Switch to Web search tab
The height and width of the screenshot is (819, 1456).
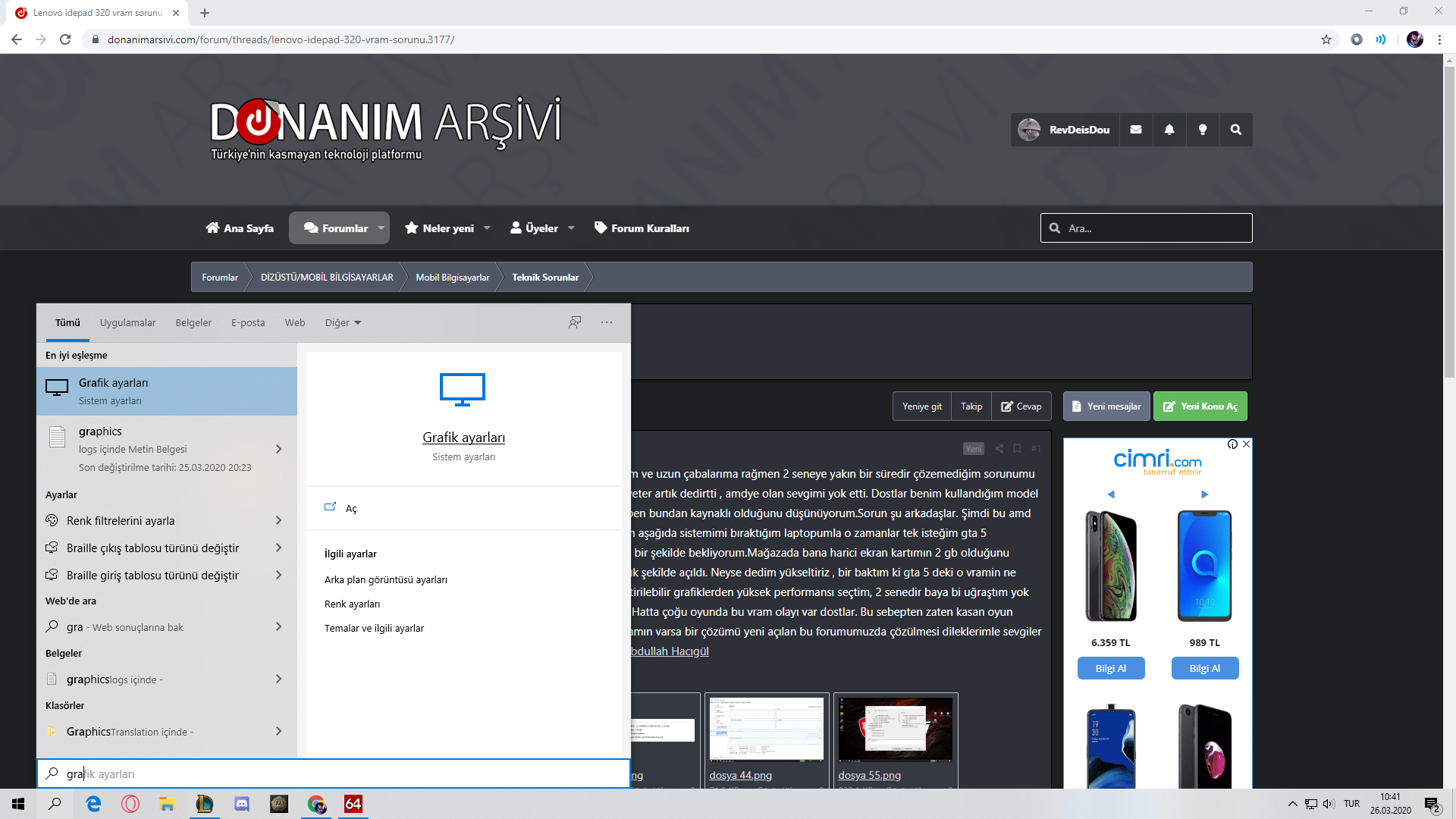(295, 323)
